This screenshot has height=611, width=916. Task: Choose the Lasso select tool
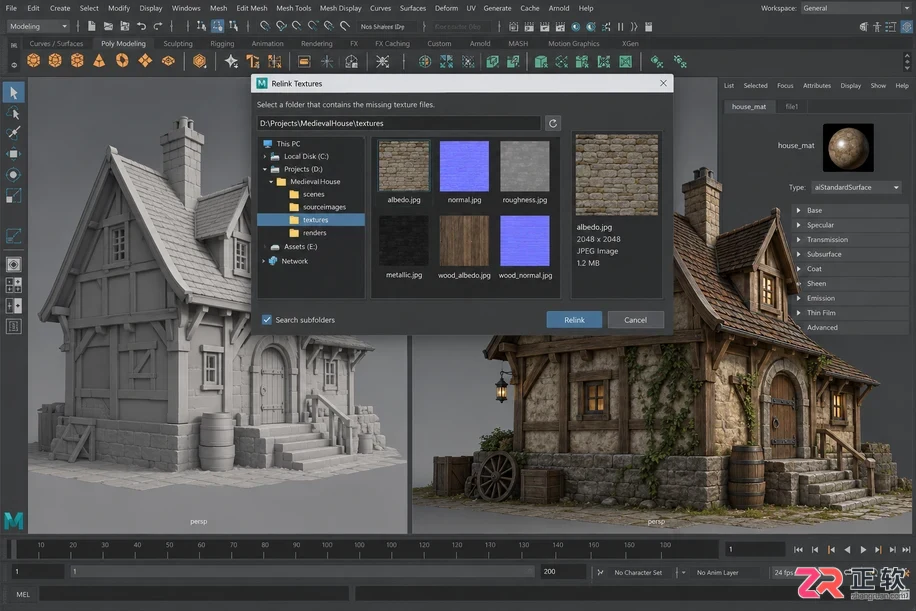coord(13,113)
